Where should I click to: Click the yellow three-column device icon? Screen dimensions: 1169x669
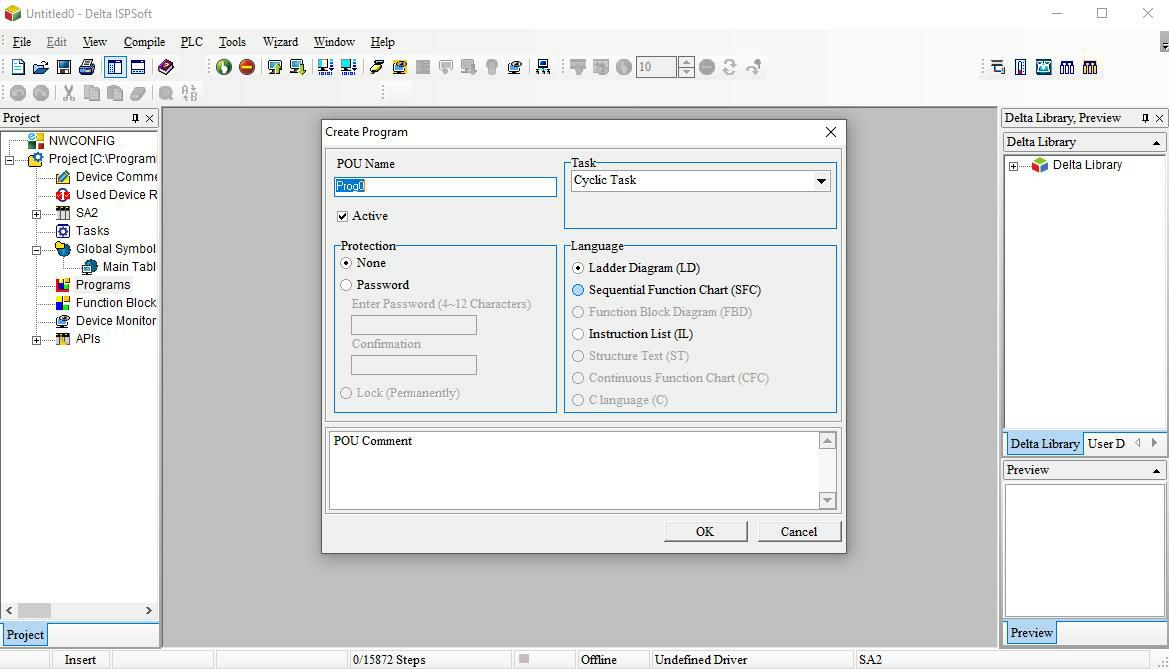point(1090,67)
